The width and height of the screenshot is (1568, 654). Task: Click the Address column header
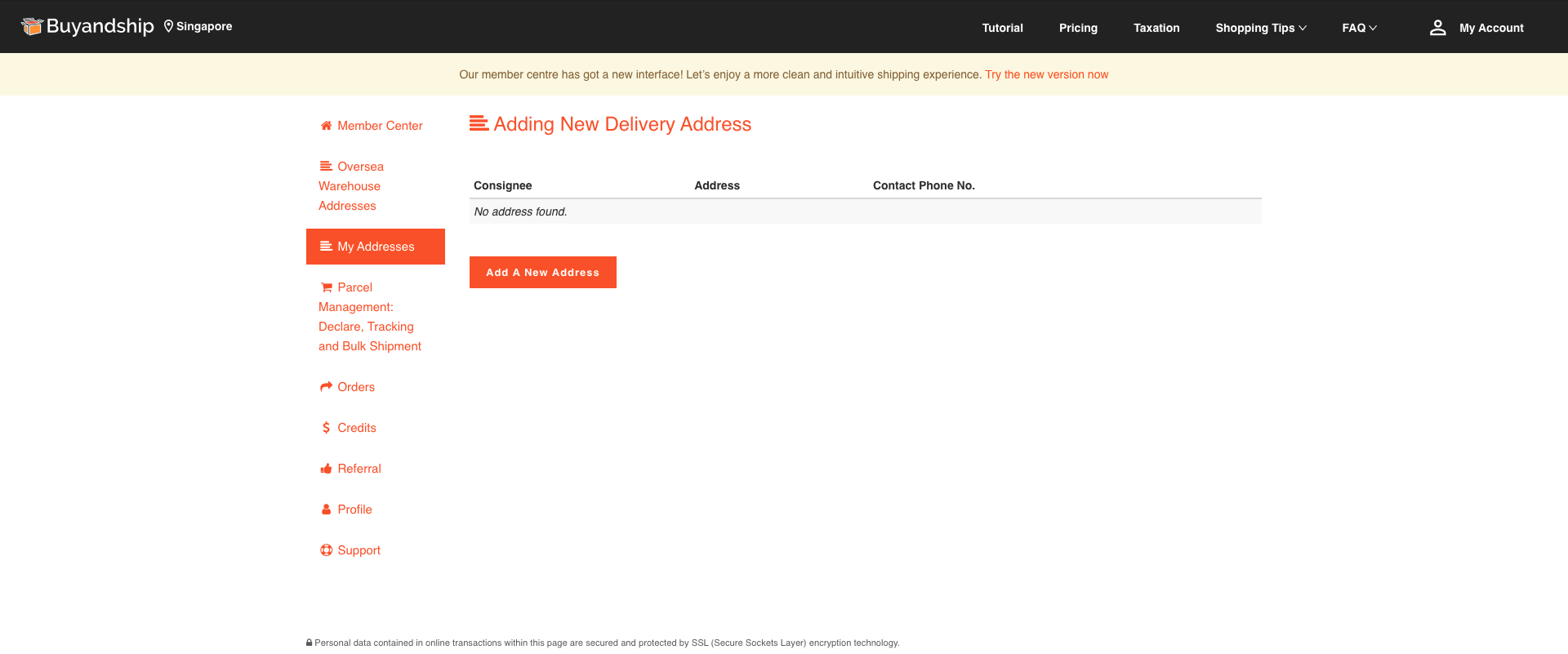717,185
